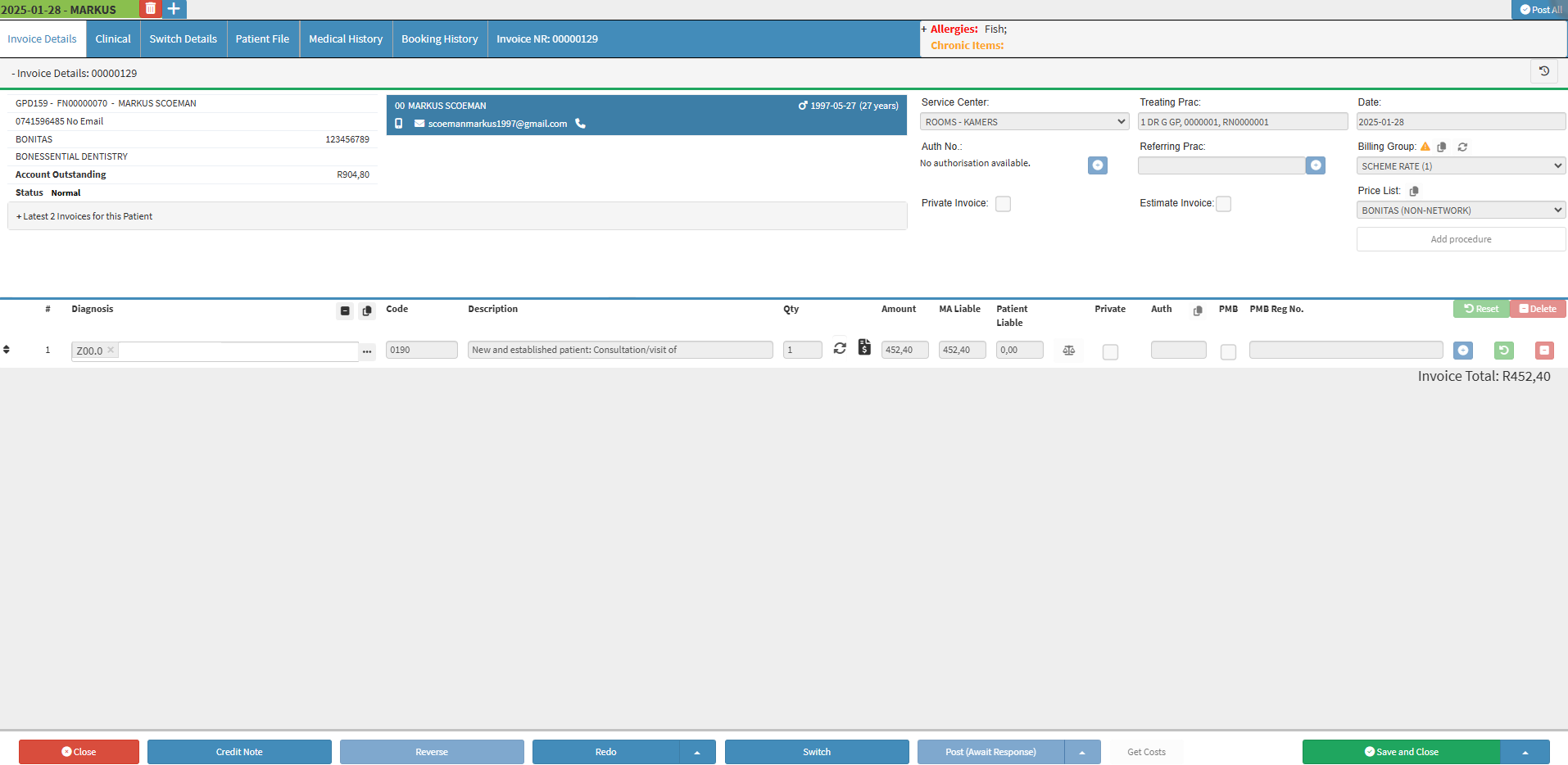This screenshot has height=765, width=1568.
Task: Click the history icon in the Invoice Details header
Action: point(1543,72)
